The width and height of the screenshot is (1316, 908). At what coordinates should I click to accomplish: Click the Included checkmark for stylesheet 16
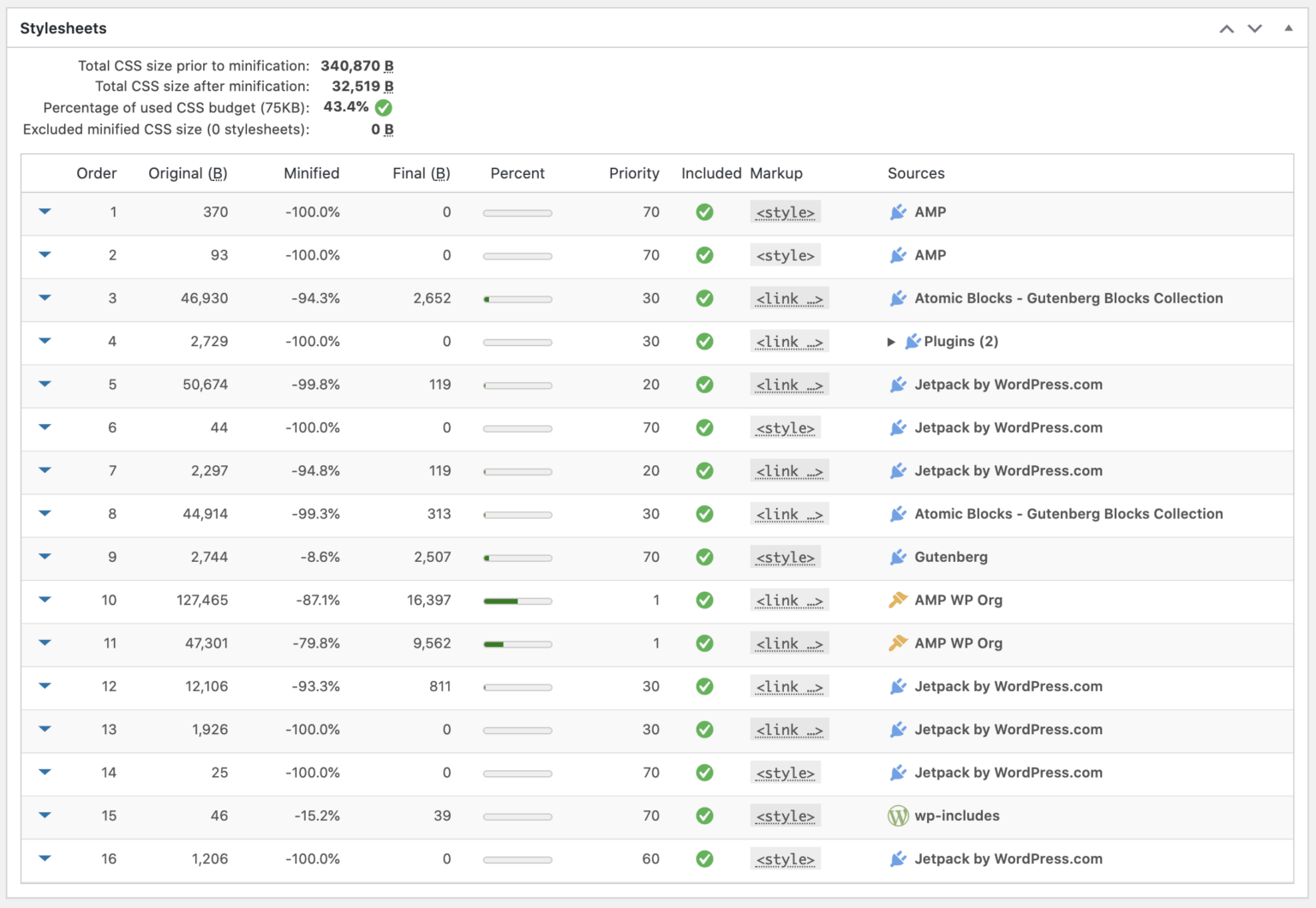tap(704, 858)
